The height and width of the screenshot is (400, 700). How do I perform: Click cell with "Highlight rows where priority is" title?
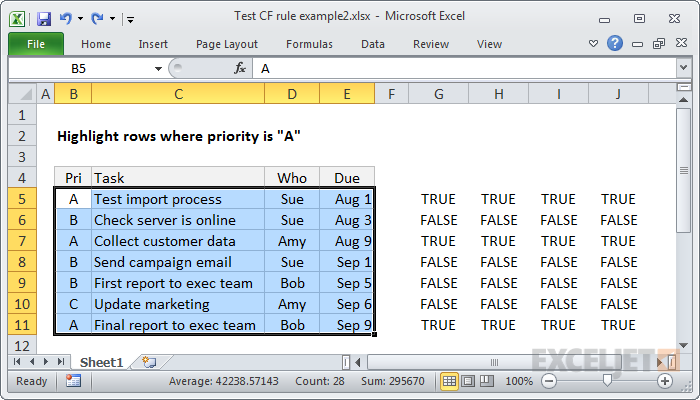coord(179,136)
